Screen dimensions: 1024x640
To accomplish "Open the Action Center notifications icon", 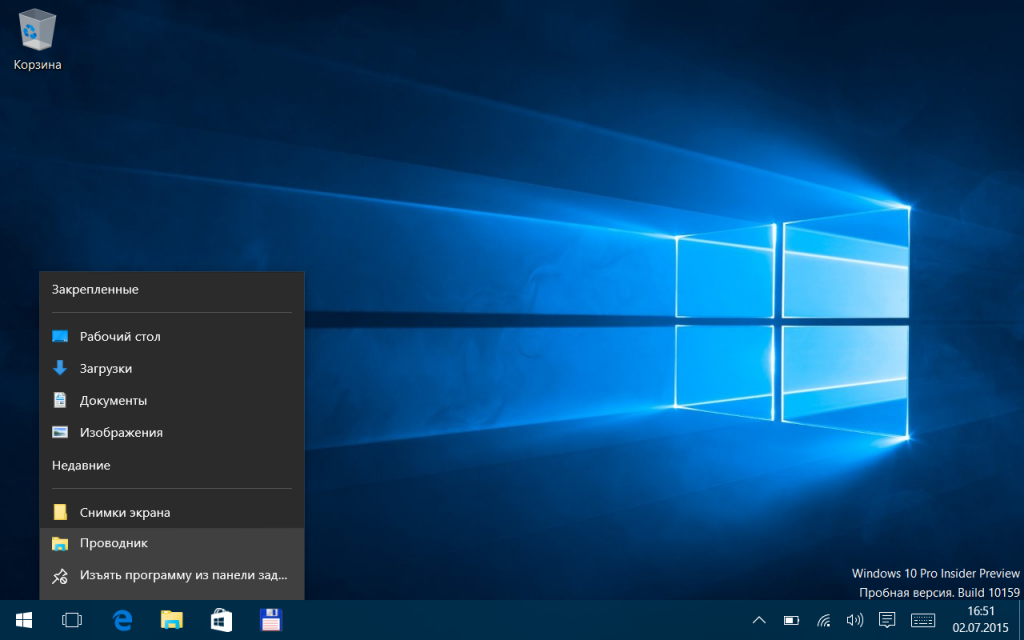I will pos(886,620).
